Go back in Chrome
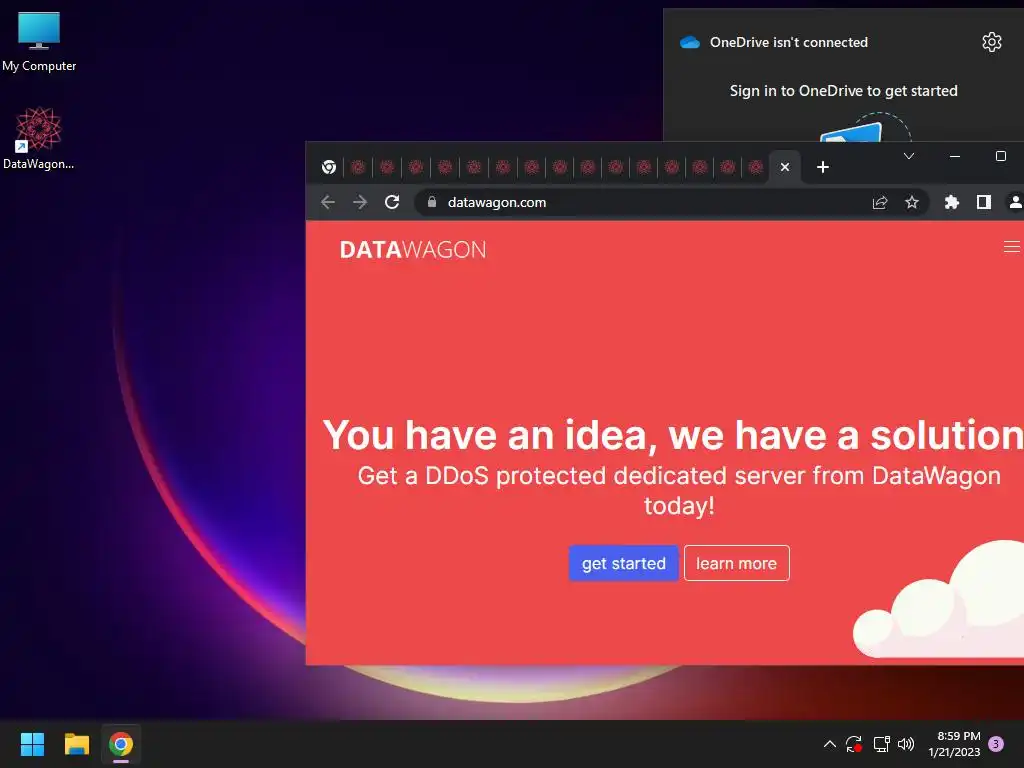The height and width of the screenshot is (768, 1024). (x=328, y=202)
